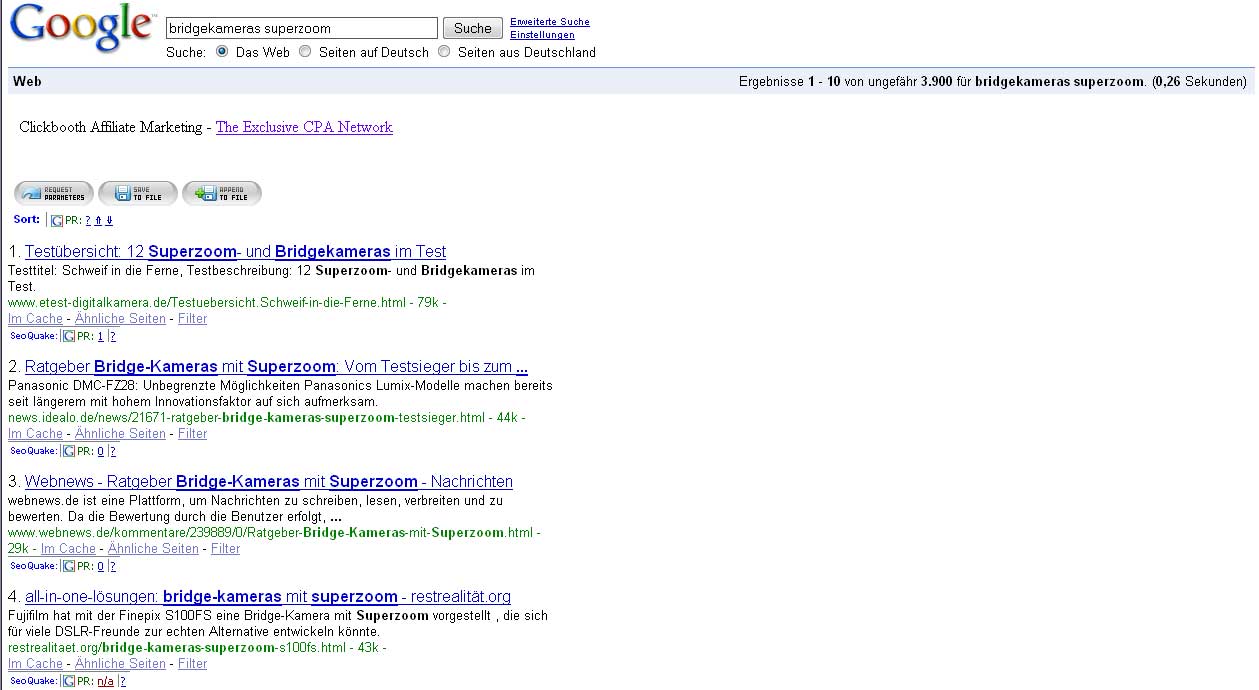Click 'Filter' under restrealitaet.org result
Screen dimensions: 1259x690
[193, 664]
